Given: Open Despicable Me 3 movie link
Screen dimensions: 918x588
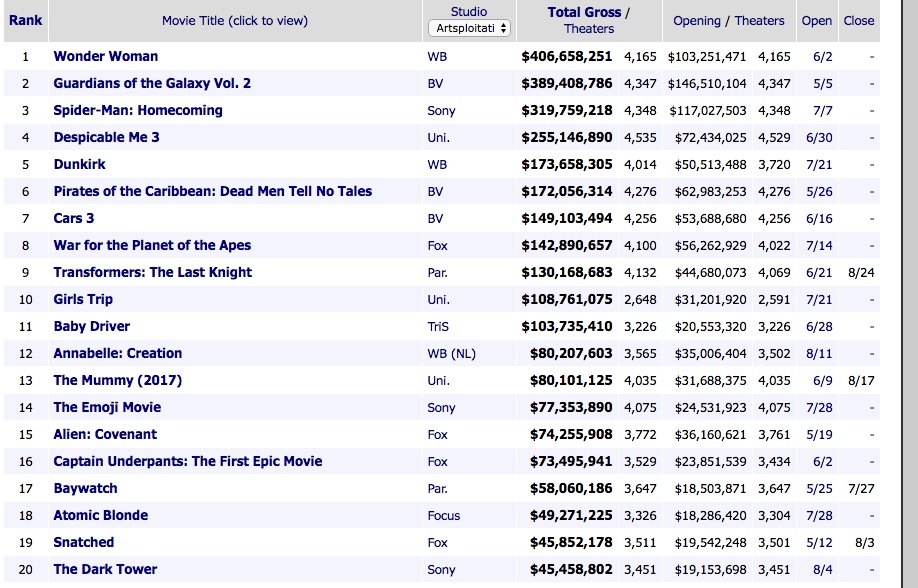Looking at the screenshot, I should tap(107, 137).
